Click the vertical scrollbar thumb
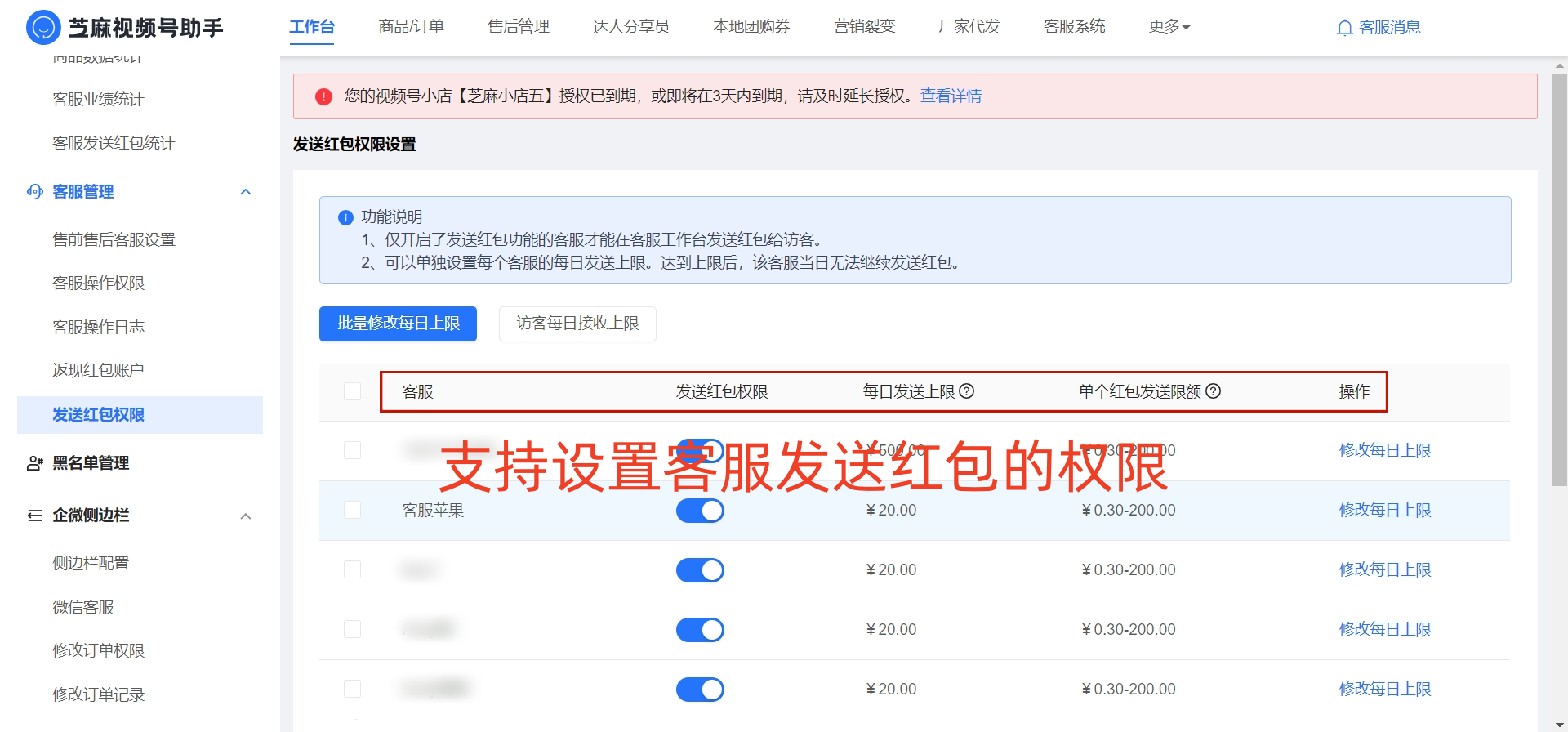The height and width of the screenshot is (732, 1568). pos(1559,280)
